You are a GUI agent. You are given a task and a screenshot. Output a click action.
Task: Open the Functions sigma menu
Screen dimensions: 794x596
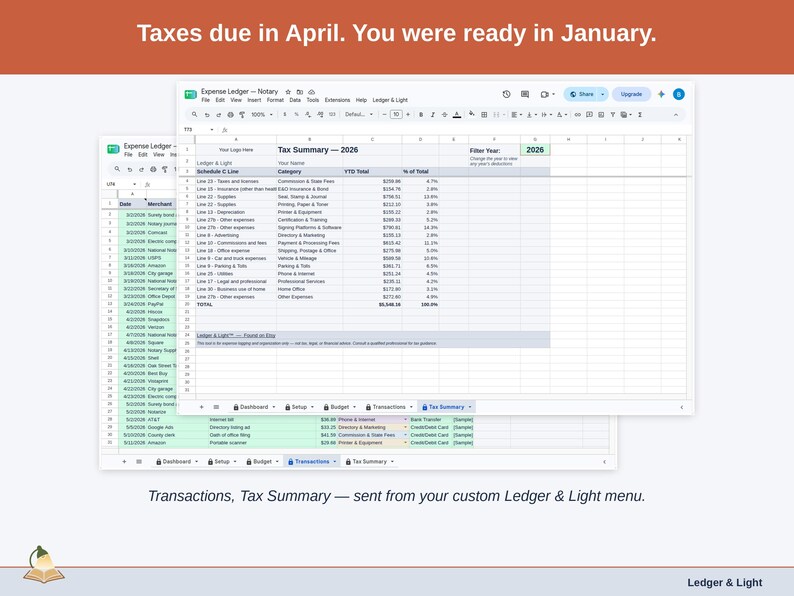(640, 115)
